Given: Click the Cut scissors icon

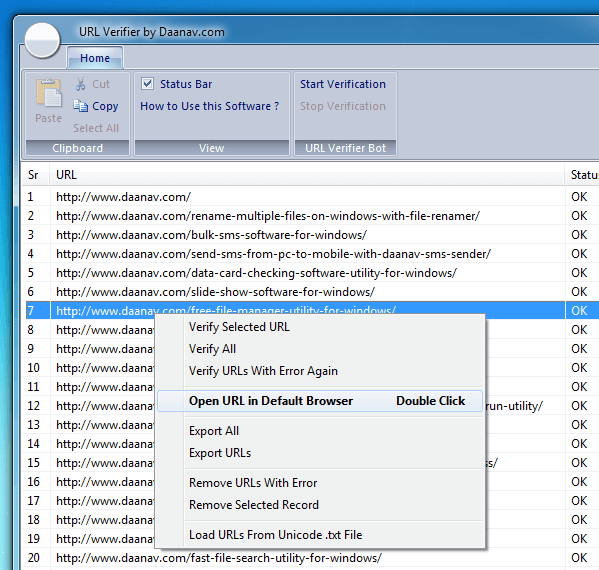Looking at the screenshot, I should click(81, 84).
